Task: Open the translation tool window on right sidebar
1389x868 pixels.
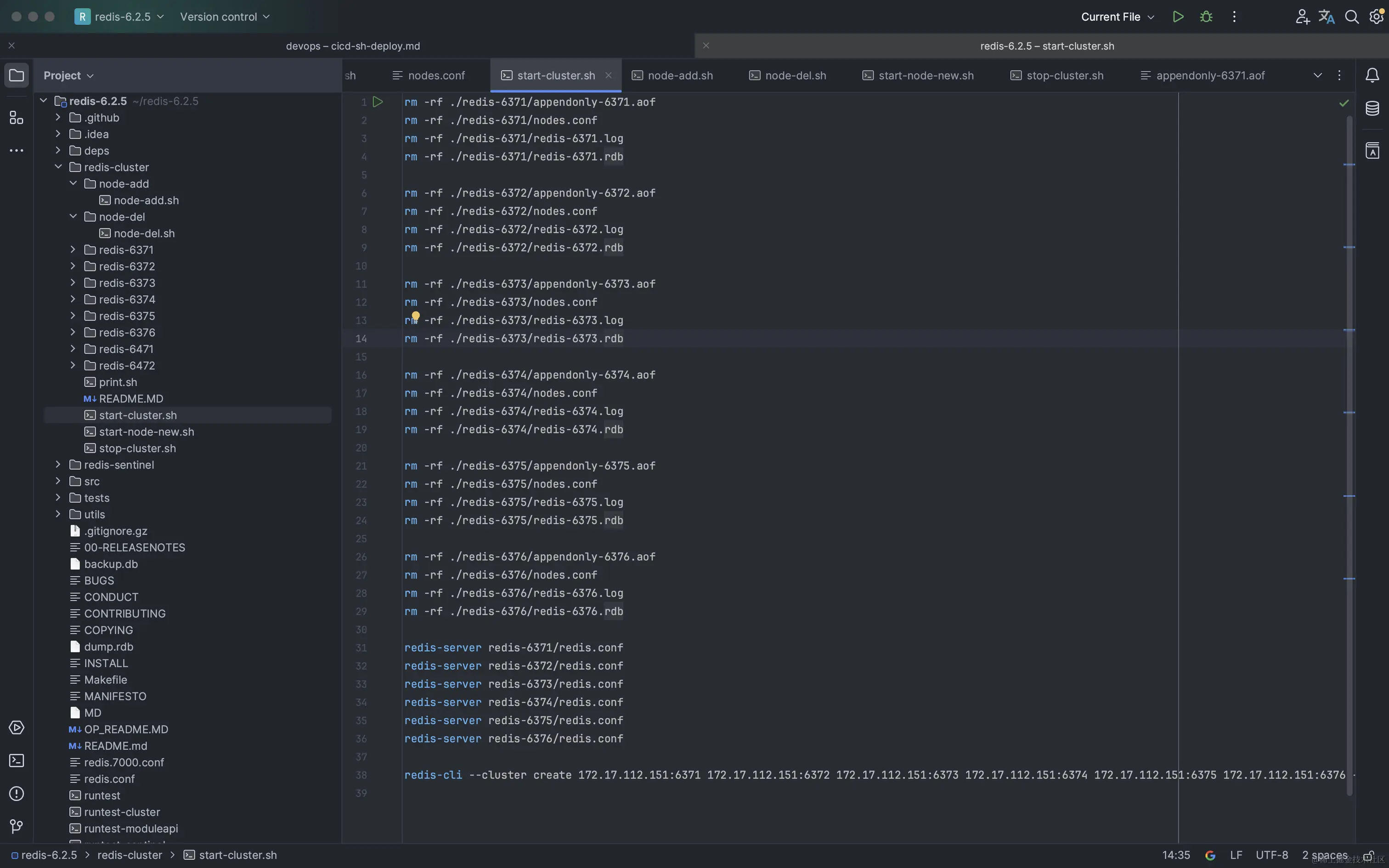Action: pyautogui.click(x=1372, y=151)
